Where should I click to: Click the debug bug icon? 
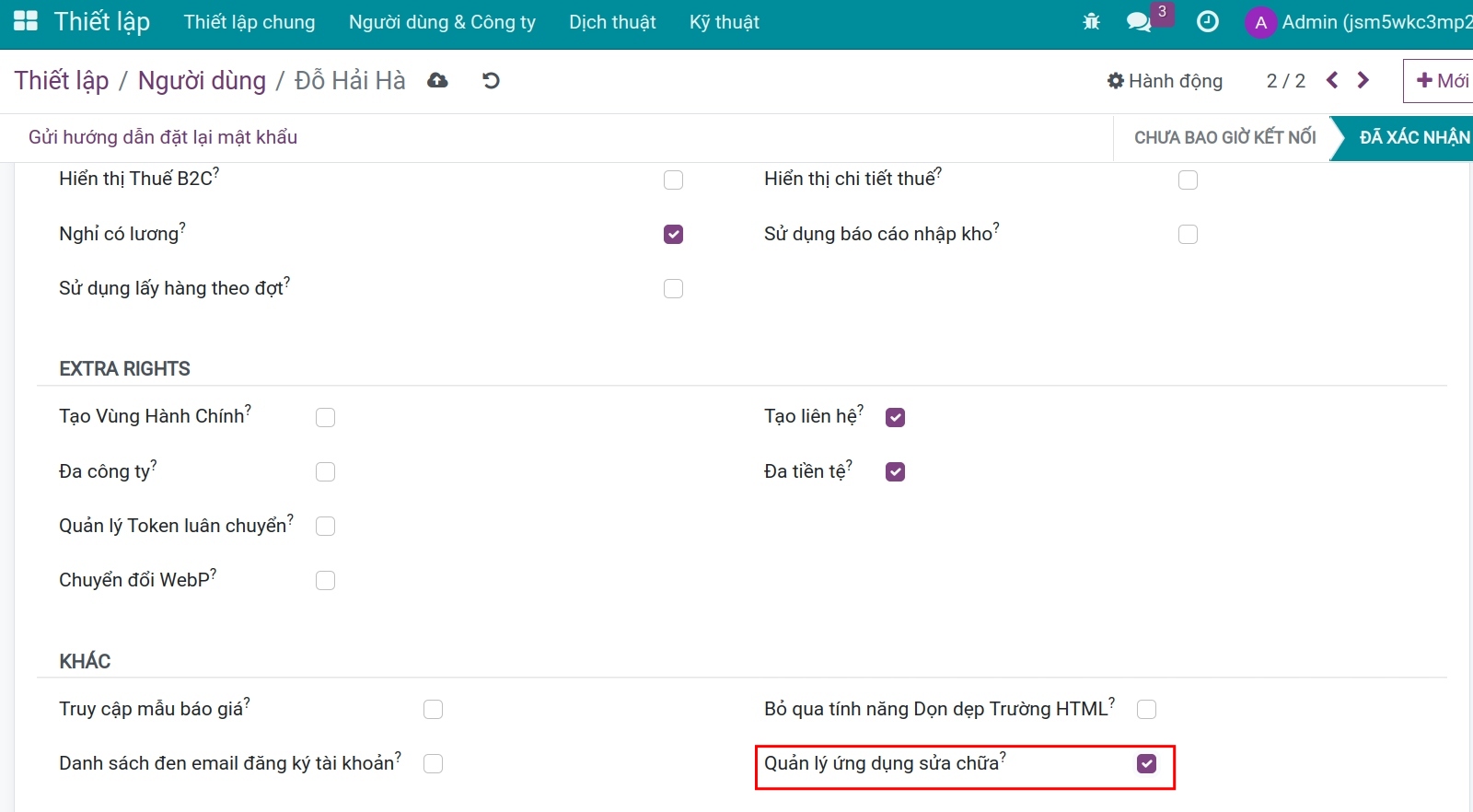click(1092, 22)
